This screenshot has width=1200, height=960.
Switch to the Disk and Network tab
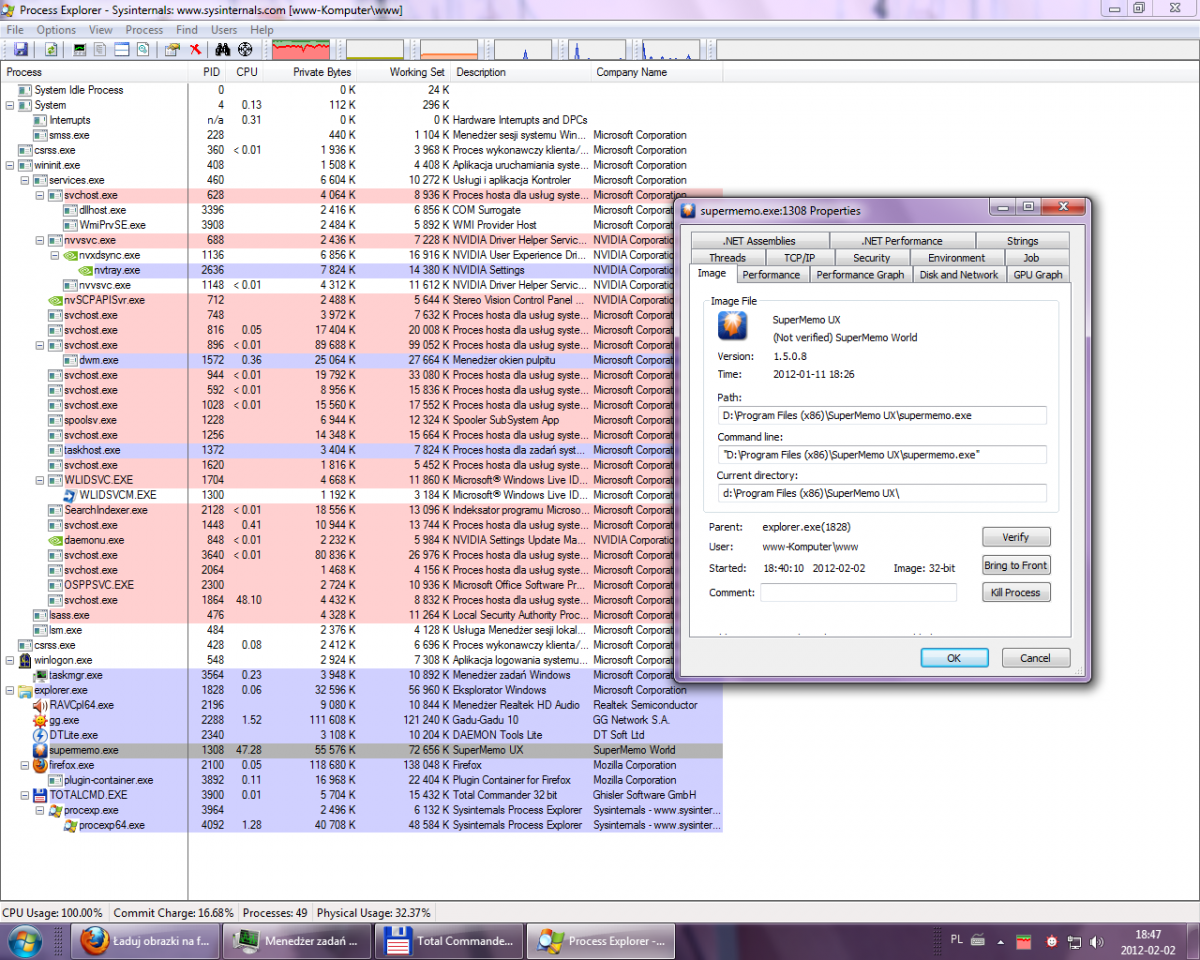pyautogui.click(x=959, y=274)
